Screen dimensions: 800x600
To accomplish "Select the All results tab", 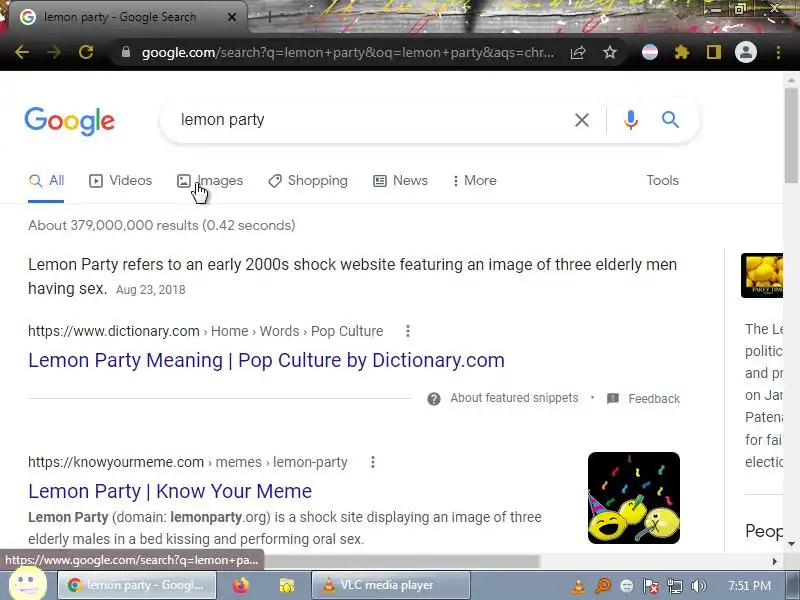I will point(46,181).
